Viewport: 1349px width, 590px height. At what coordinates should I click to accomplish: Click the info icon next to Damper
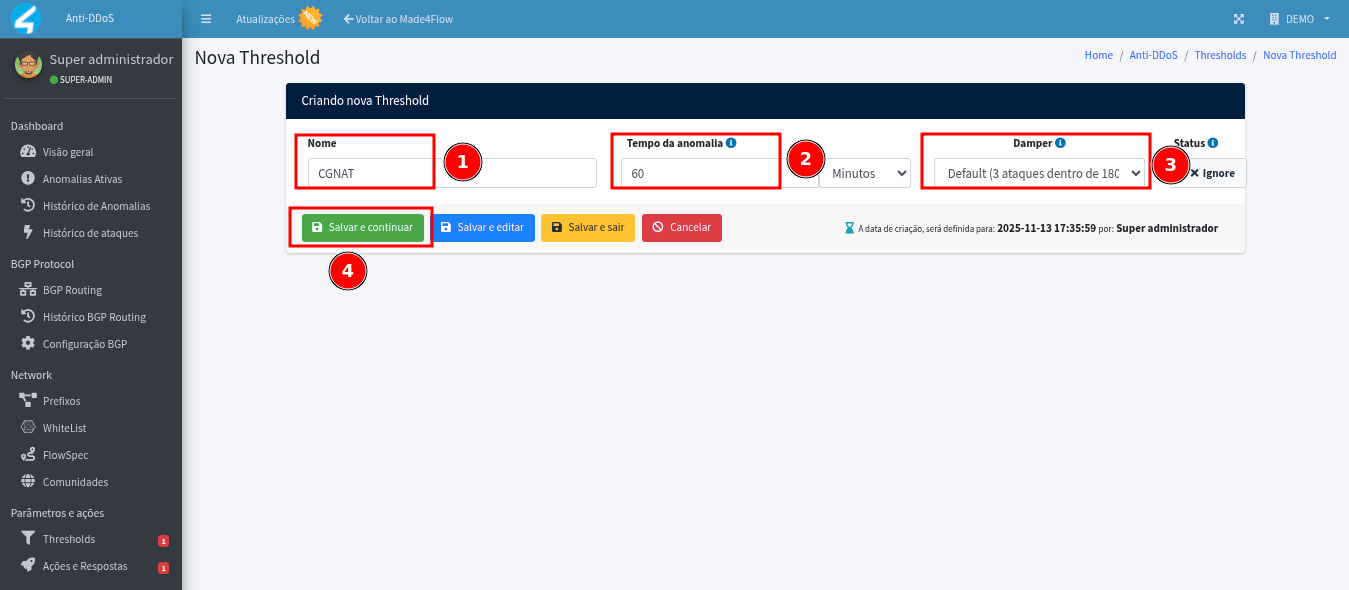1060,143
